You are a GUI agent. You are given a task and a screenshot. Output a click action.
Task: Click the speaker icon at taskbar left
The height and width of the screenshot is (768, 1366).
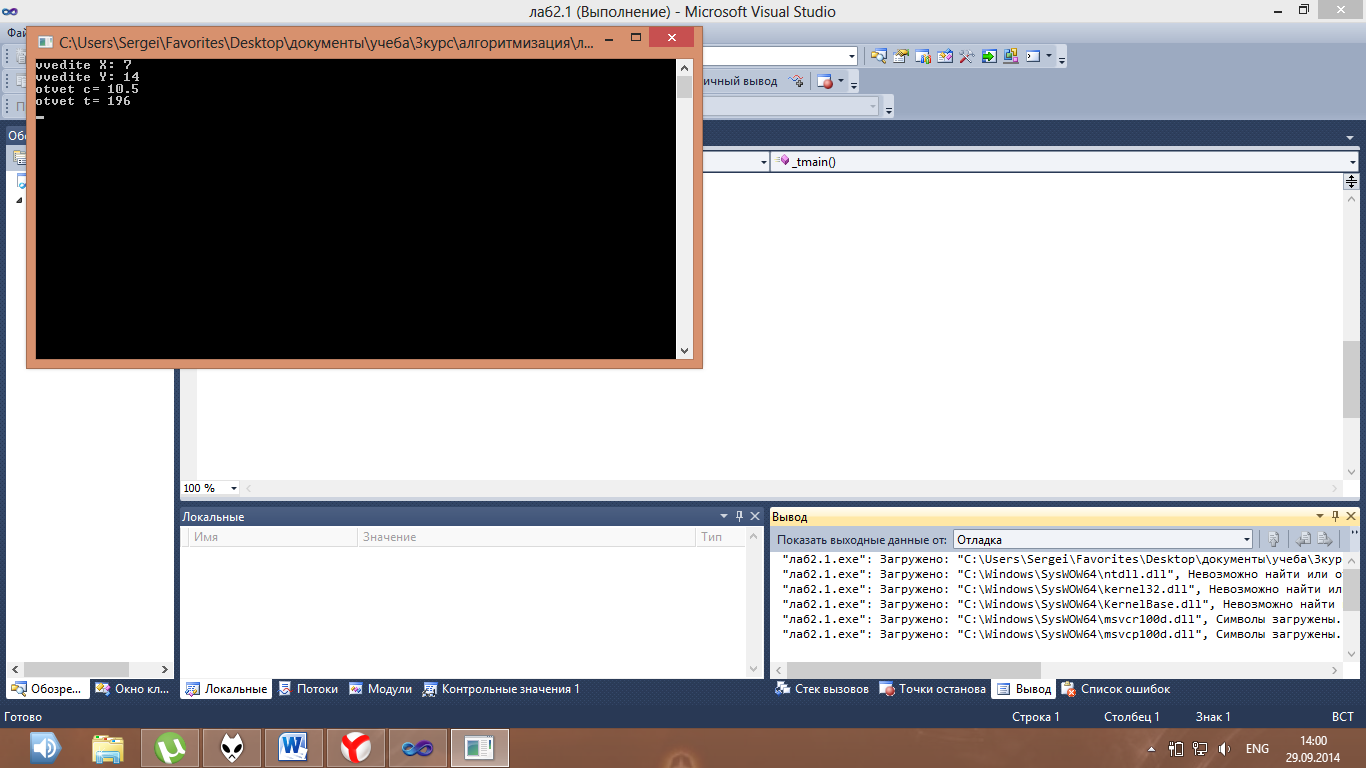click(x=45, y=747)
